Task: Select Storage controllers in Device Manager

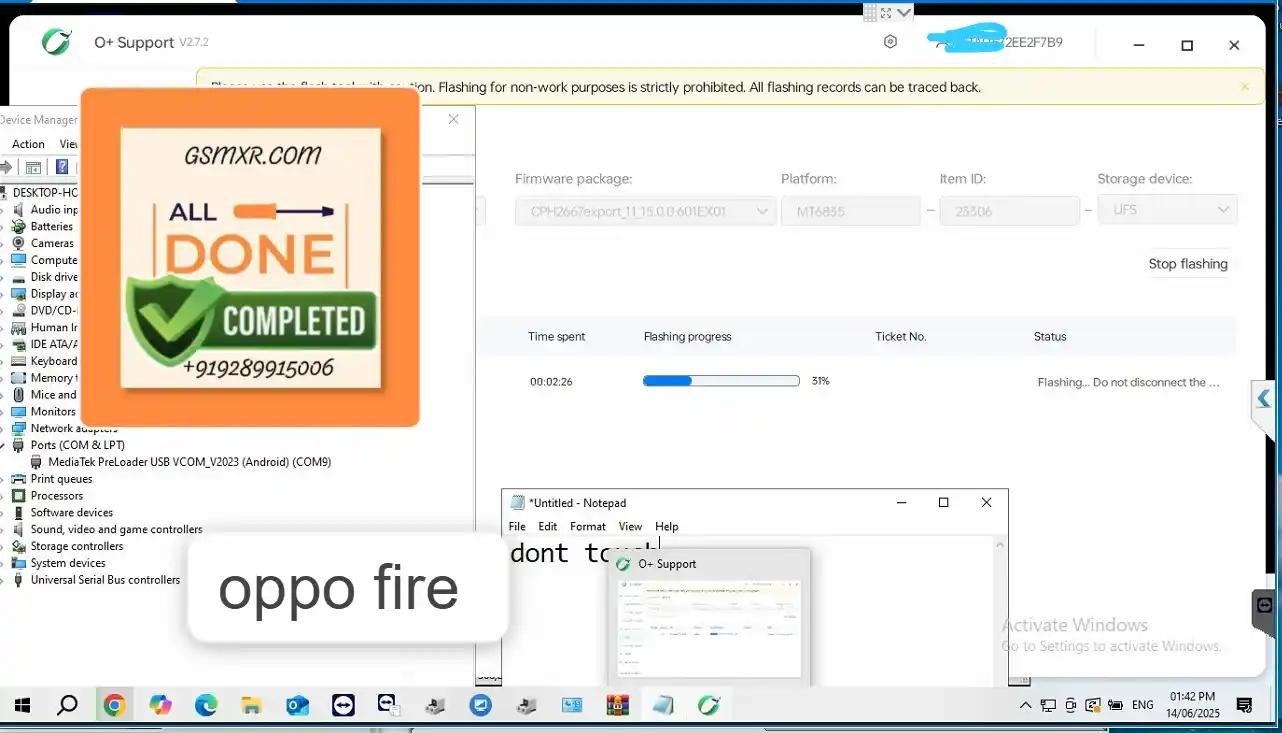Action: 77,546
